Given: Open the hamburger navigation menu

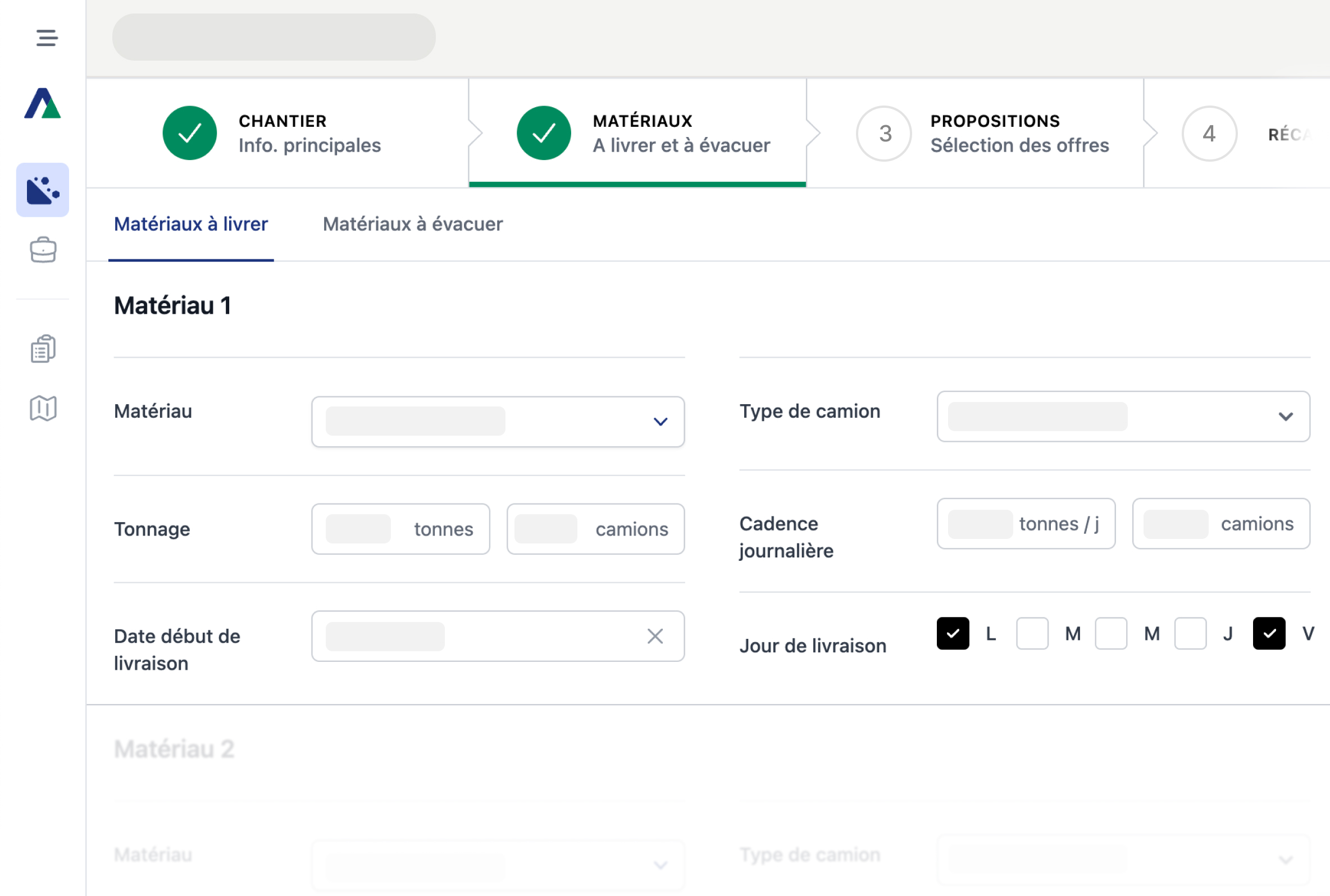Looking at the screenshot, I should click(45, 38).
